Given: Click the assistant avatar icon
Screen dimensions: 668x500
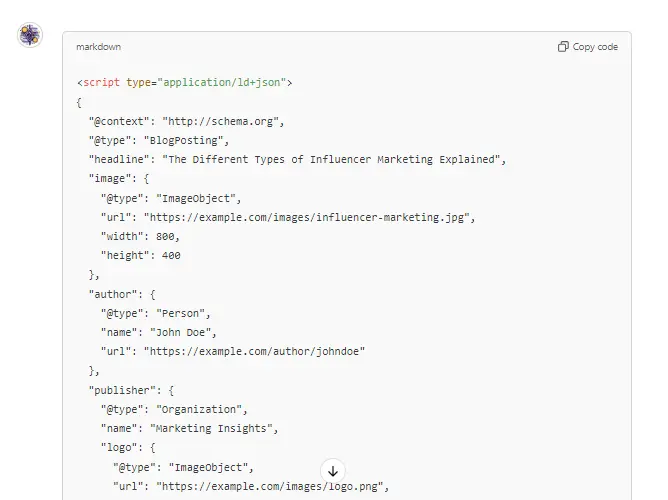Looking at the screenshot, I should coord(30,36).
